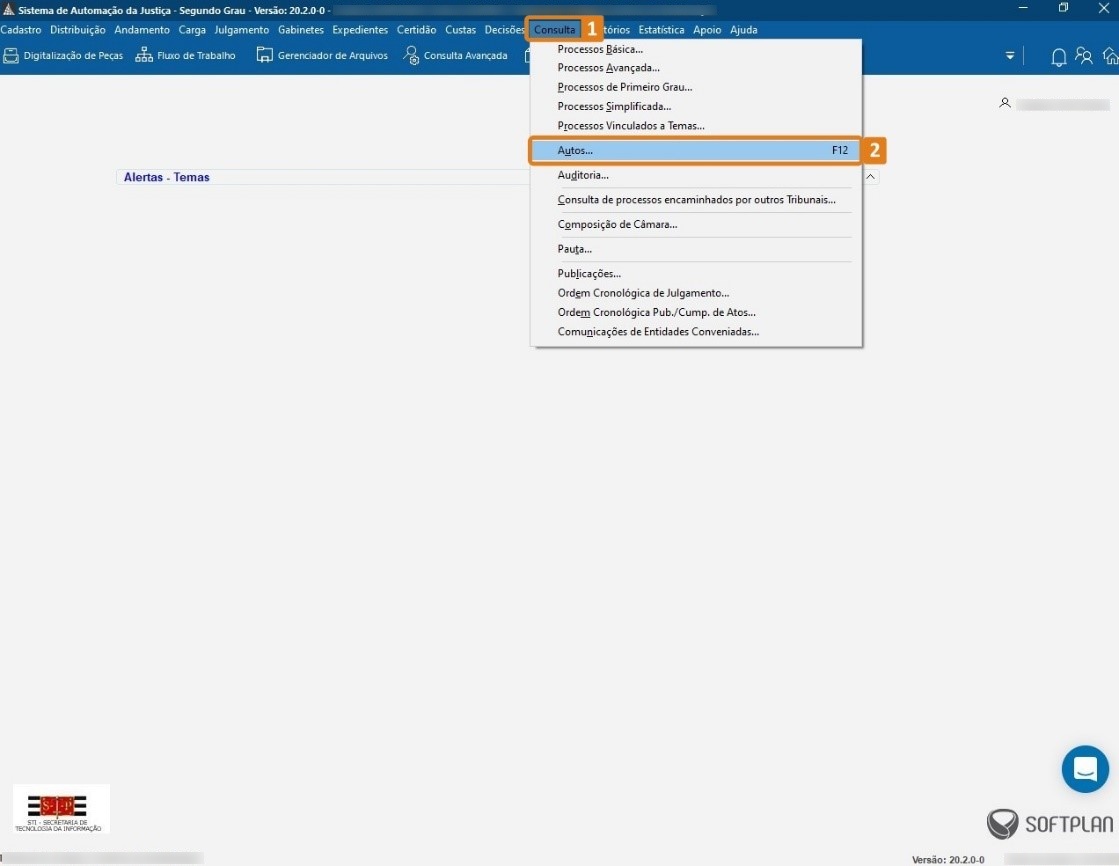Click the user profile icon beside the name
This screenshot has height=866, width=1119.
tap(1005, 103)
